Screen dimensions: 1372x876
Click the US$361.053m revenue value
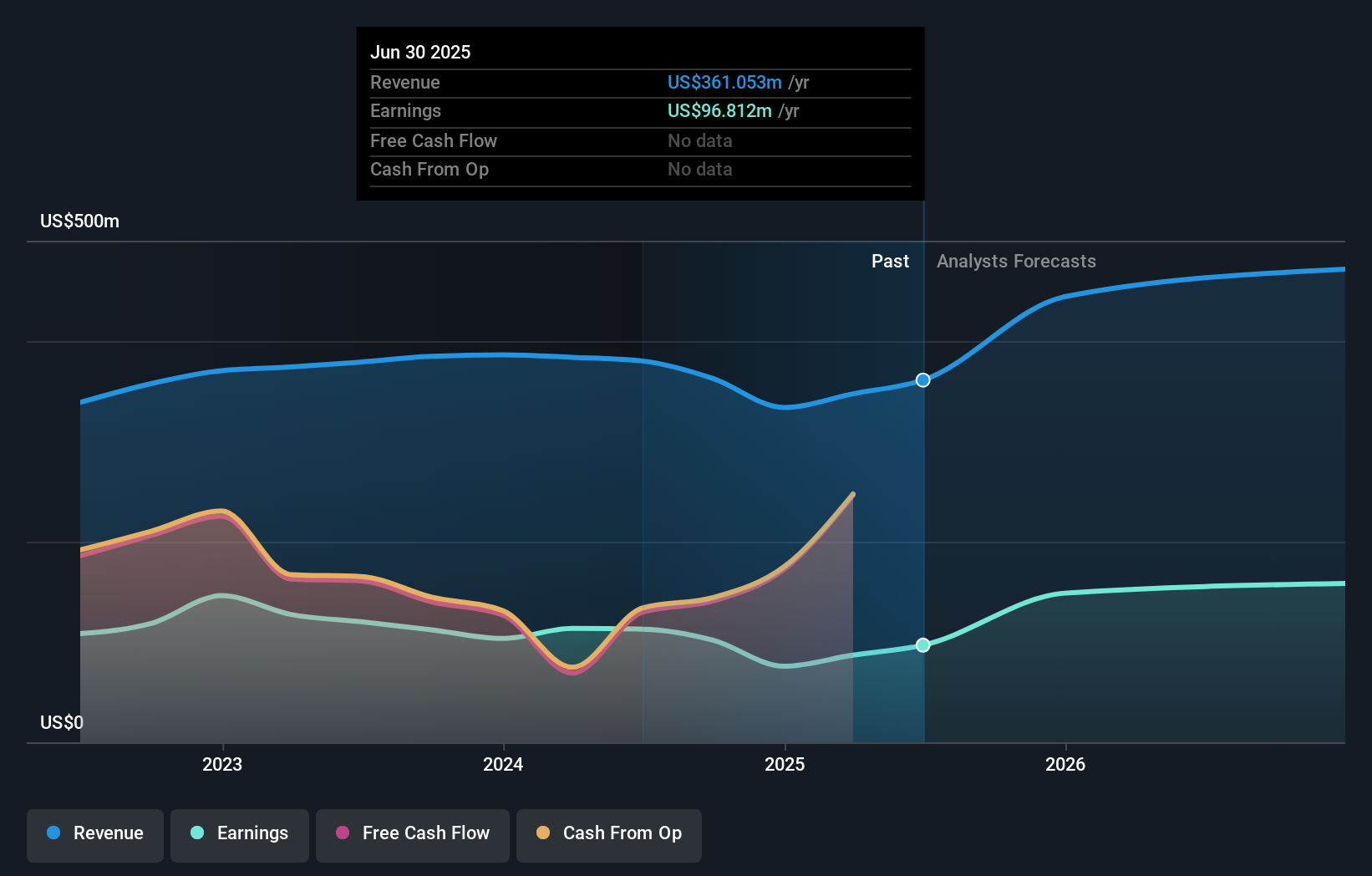point(724,83)
